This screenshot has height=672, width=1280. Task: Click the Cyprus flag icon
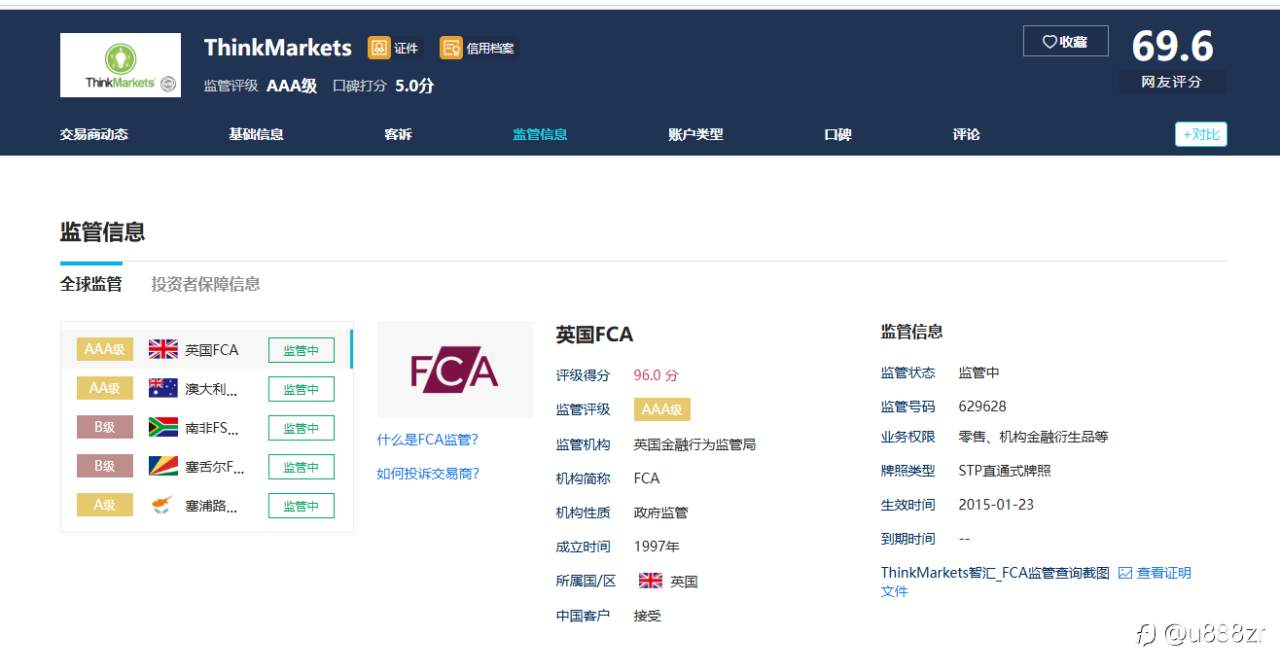[x=163, y=505]
